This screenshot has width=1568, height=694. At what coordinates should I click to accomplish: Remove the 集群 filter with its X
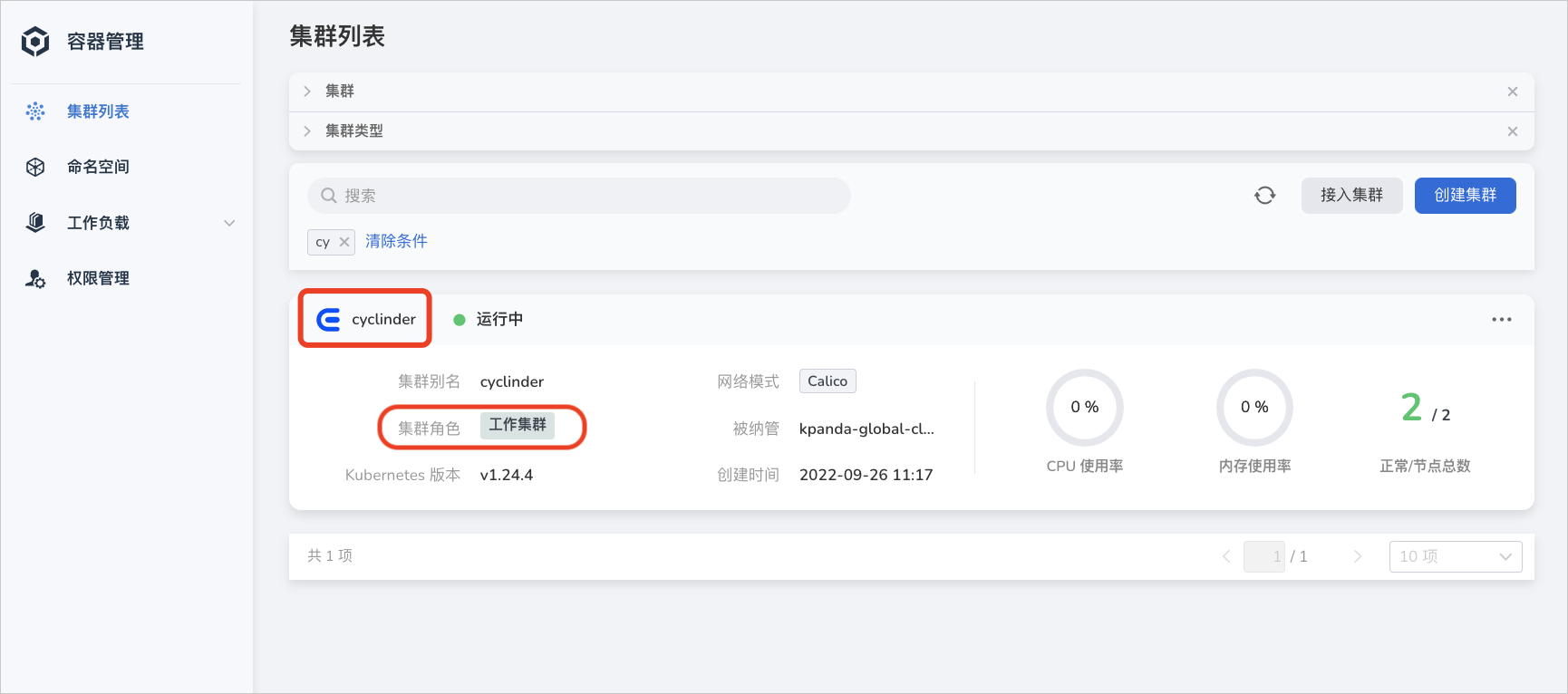coord(1513,92)
